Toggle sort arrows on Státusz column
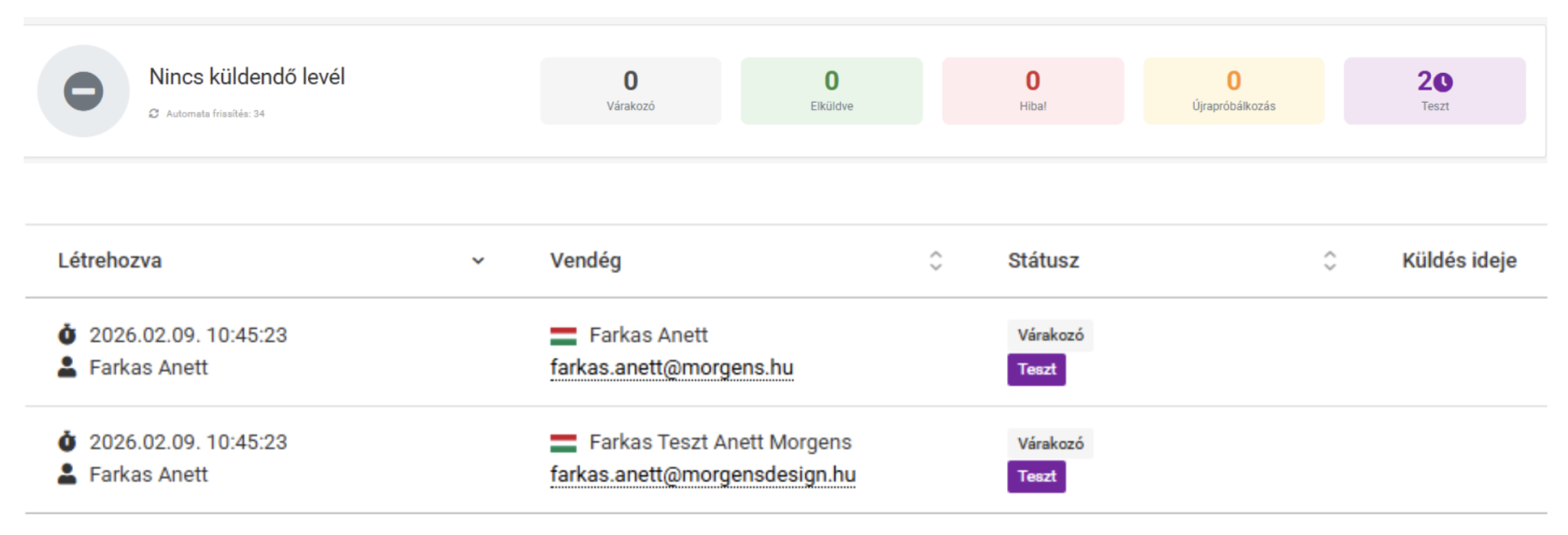Screen dimensions: 1568x535 pyautogui.click(x=1330, y=261)
